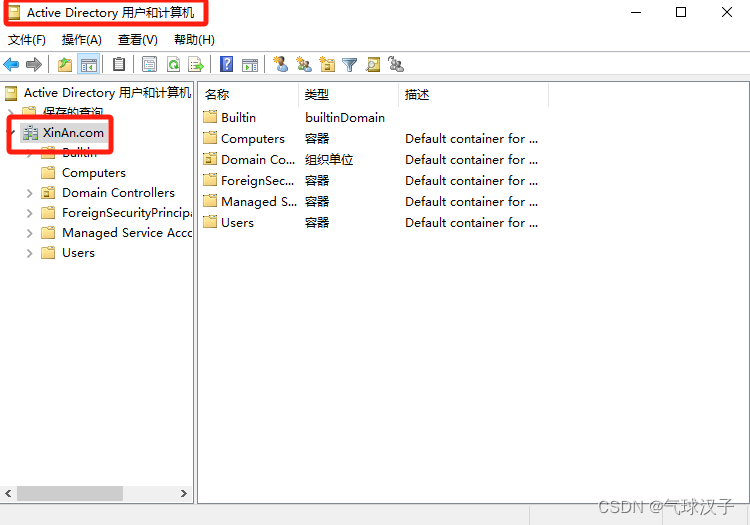This screenshot has height=525, width=750.
Task: Click folder icon of Computers in list pane
Action: 210,138
